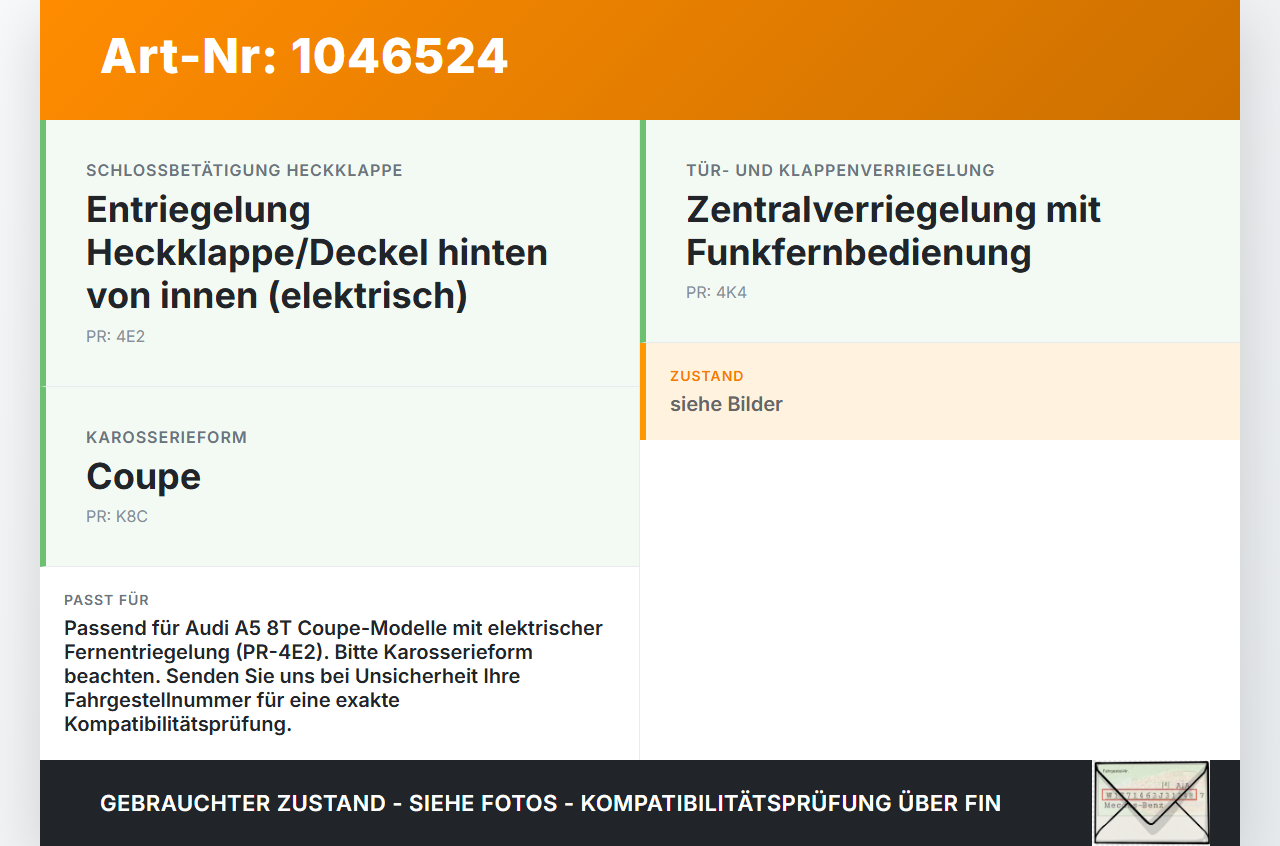
Task: Click the Gebrauchter Zustand footer banner text
Action: pos(550,803)
